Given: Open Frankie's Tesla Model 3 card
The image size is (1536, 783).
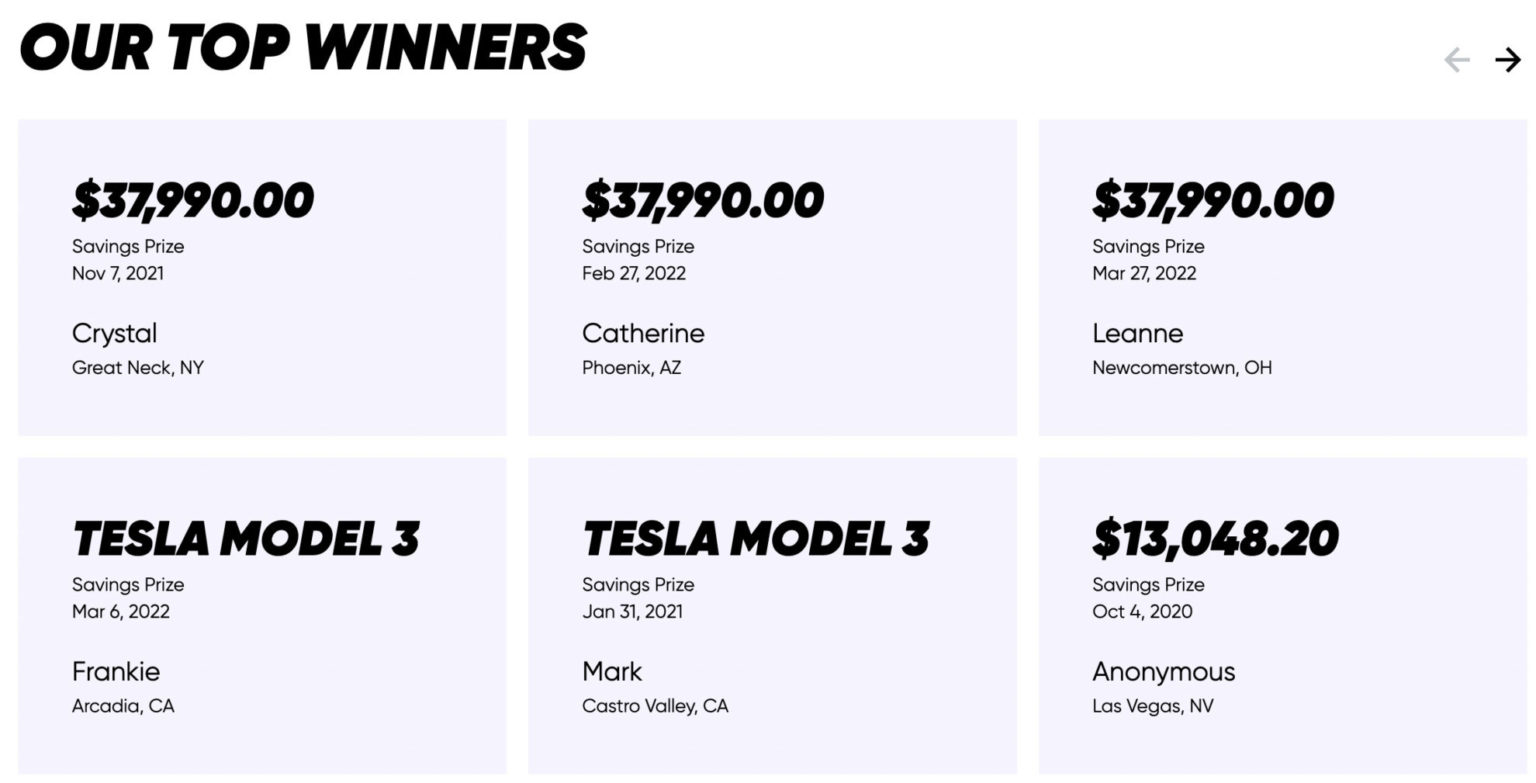Looking at the screenshot, I should (x=262, y=615).
